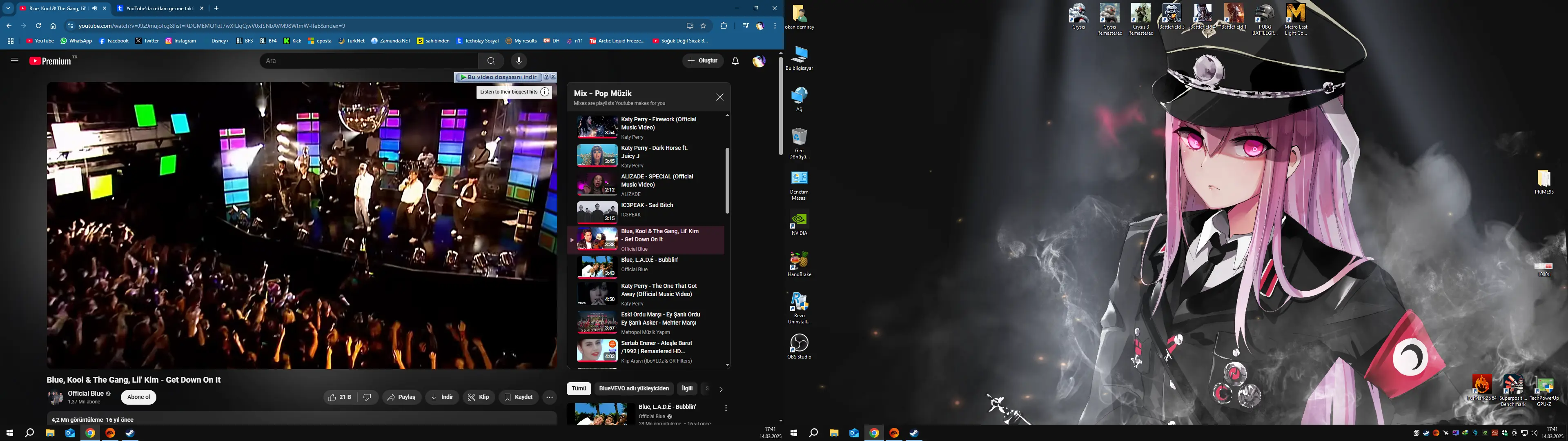Open the Instagram bookmark
Viewport: 1568px width, 441px height.
click(181, 41)
